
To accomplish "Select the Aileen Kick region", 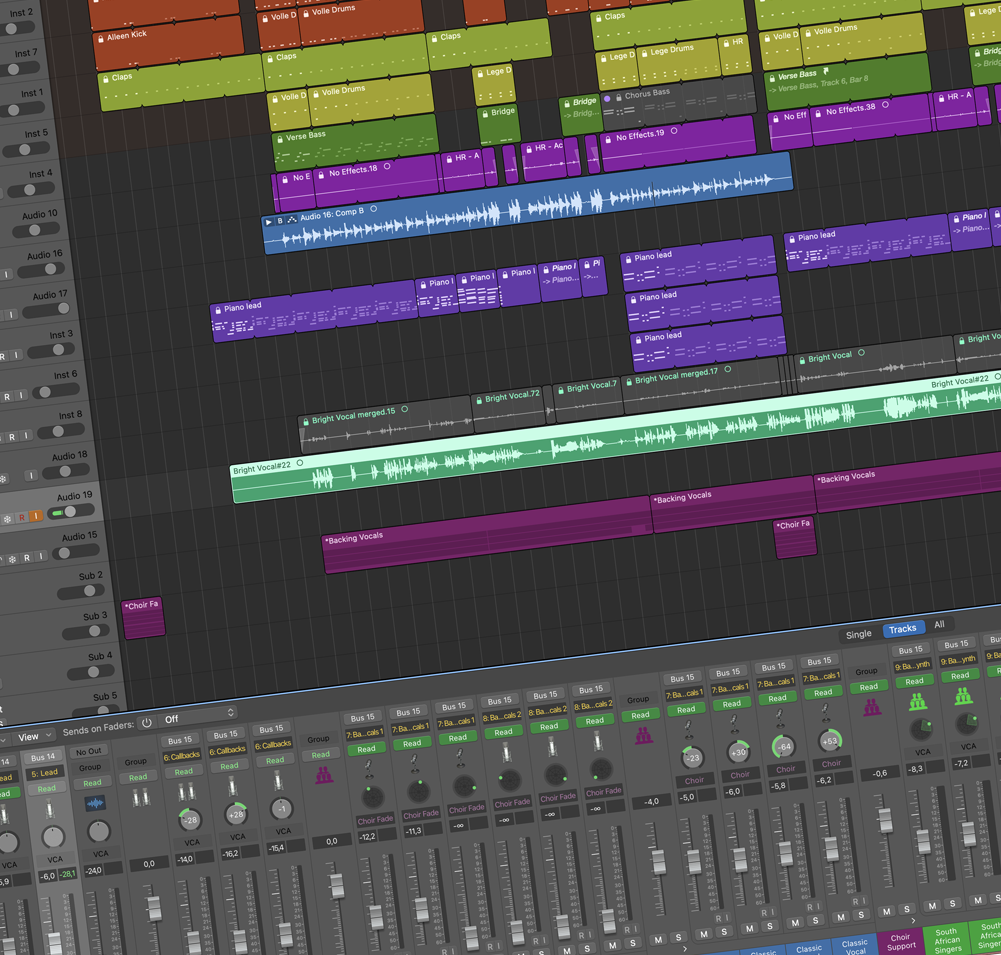I will pyautogui.click(x=169, y=42).
